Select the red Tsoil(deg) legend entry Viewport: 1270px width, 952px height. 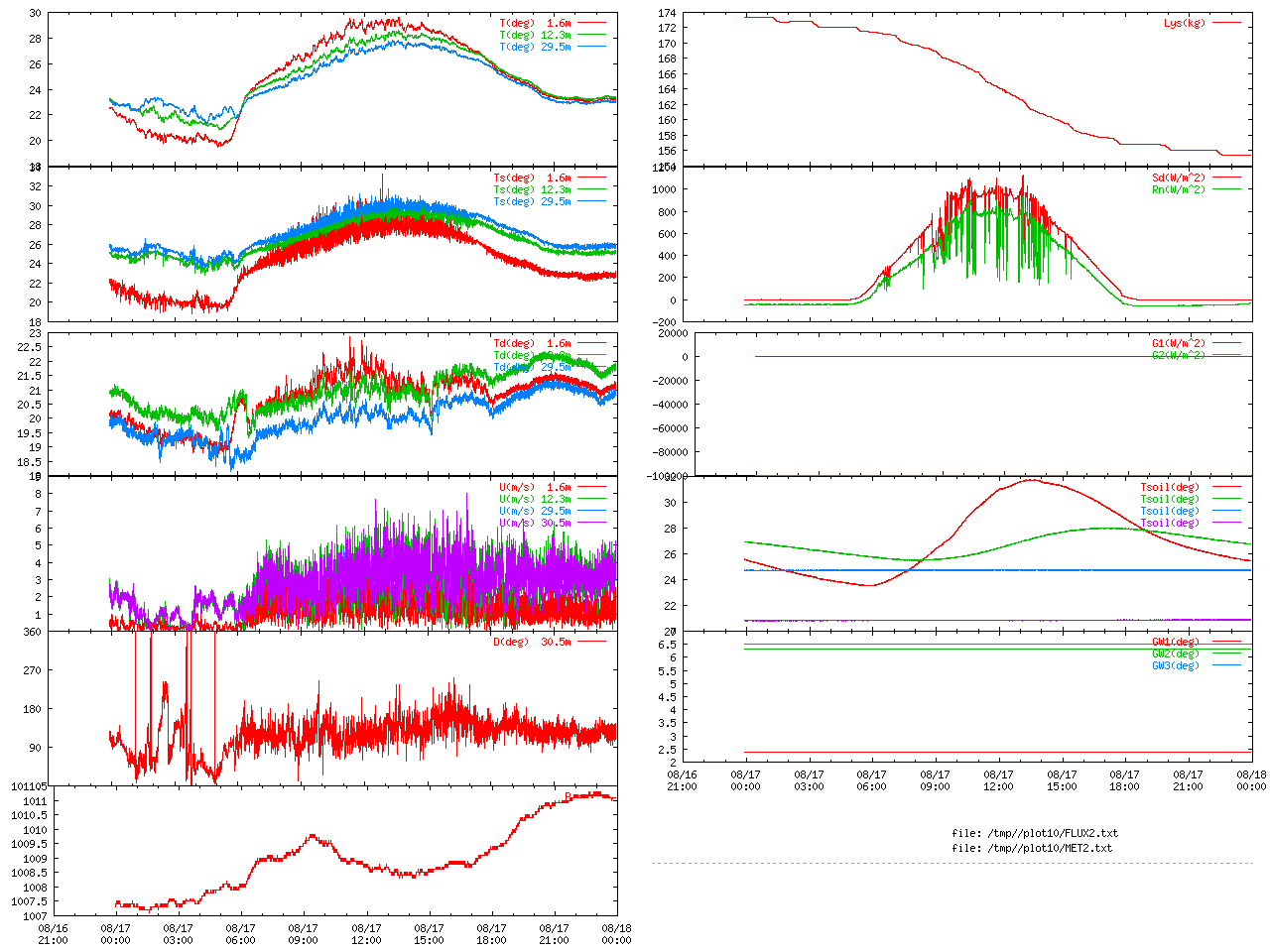tap(1169, 487)
